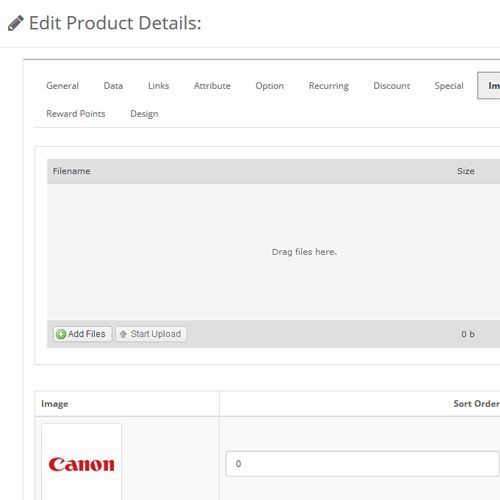Click the Drag files here drop area
This screenshot has height=500, width=500.
click(273, 252)
